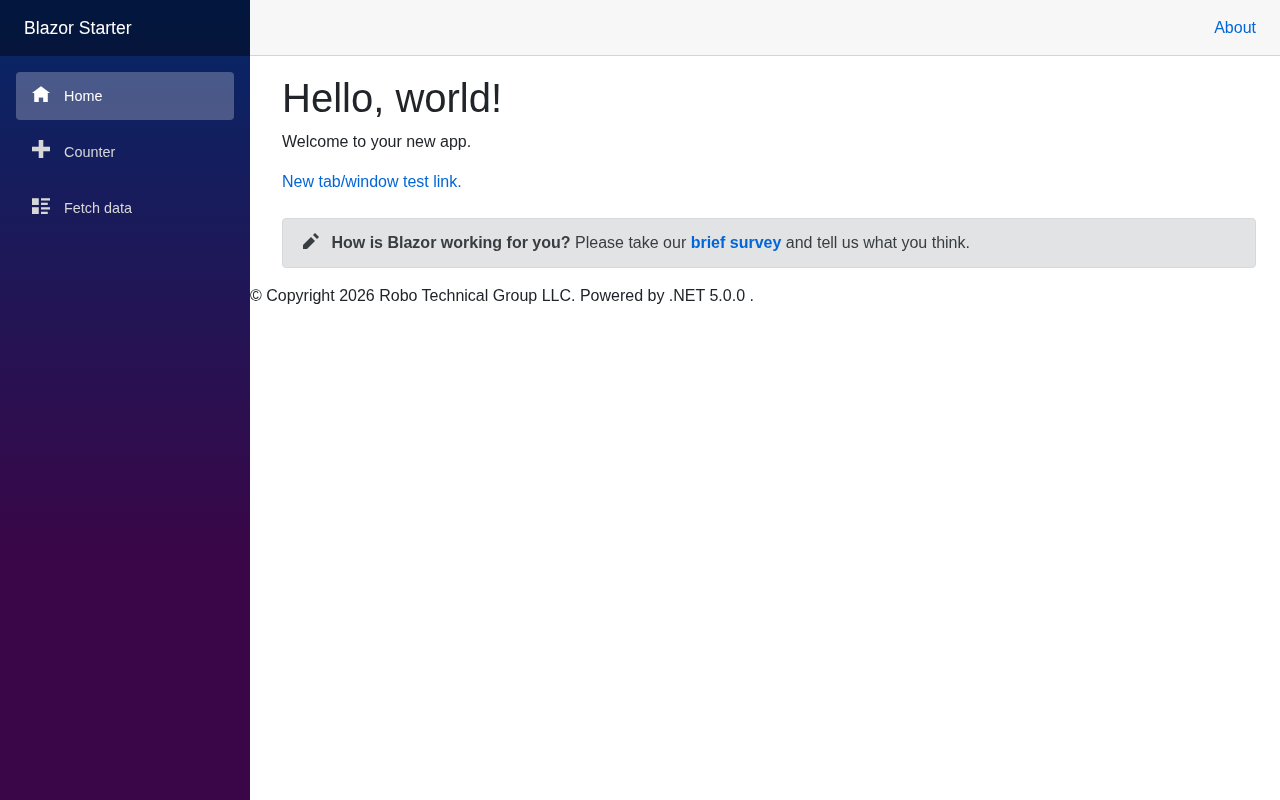Click the Home house icon

tap(41, 95)
